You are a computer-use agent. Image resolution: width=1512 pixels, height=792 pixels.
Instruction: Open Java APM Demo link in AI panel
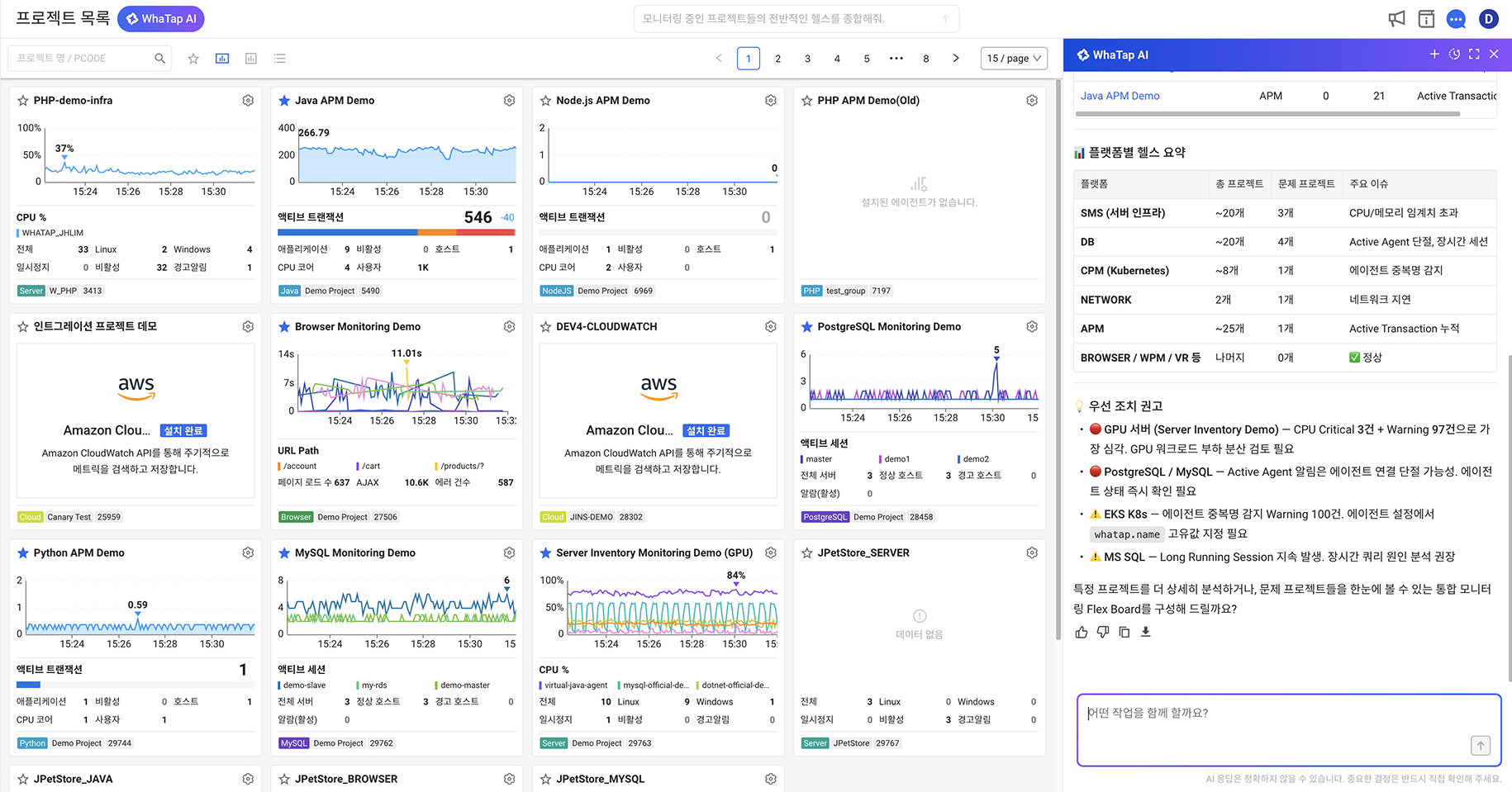tap(1120, 96)
